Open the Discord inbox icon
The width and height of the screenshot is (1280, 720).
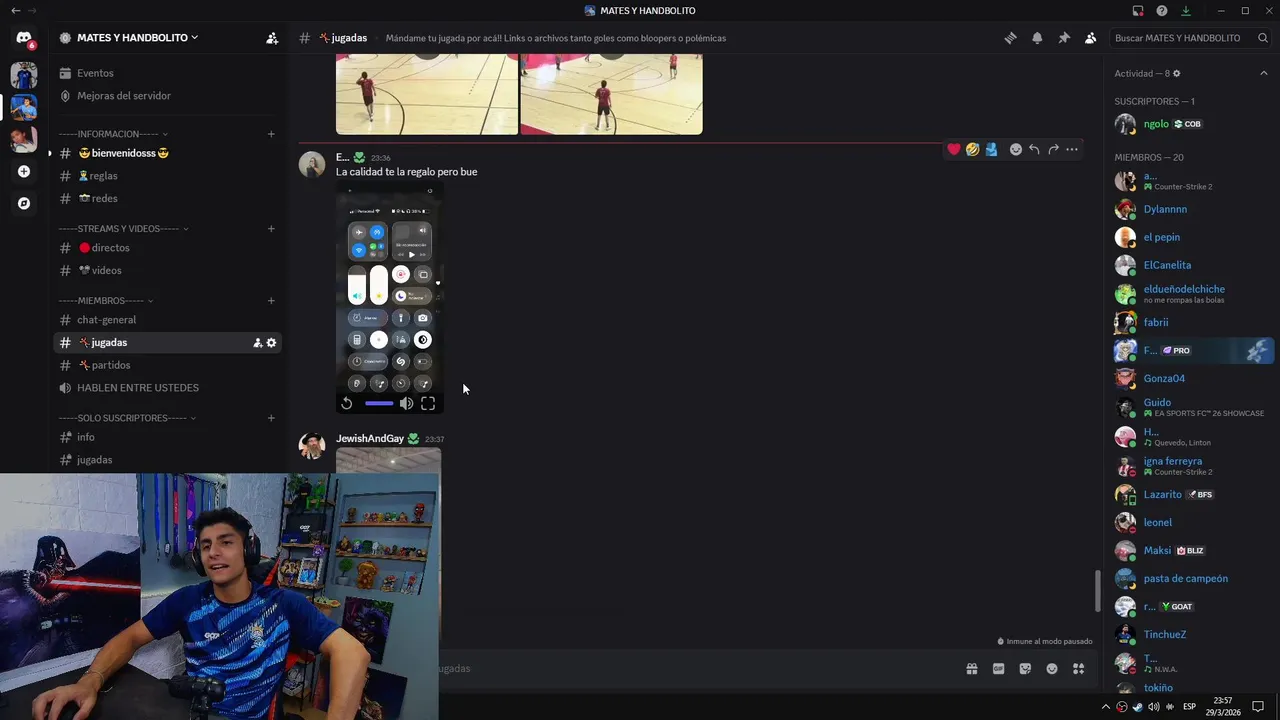(x=1138, y=11)
